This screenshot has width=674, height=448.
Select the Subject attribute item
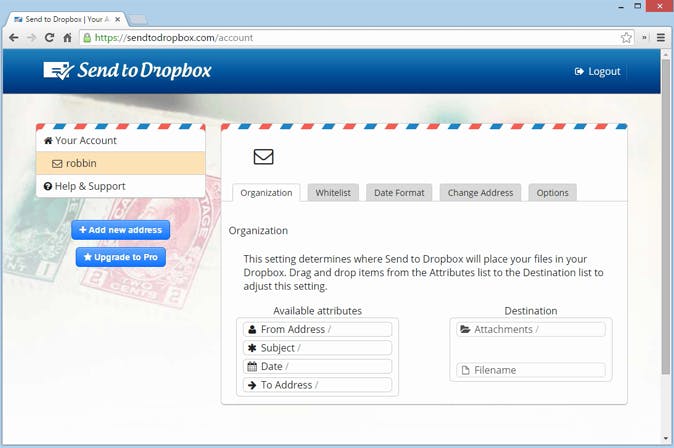(x=318, y=348)
